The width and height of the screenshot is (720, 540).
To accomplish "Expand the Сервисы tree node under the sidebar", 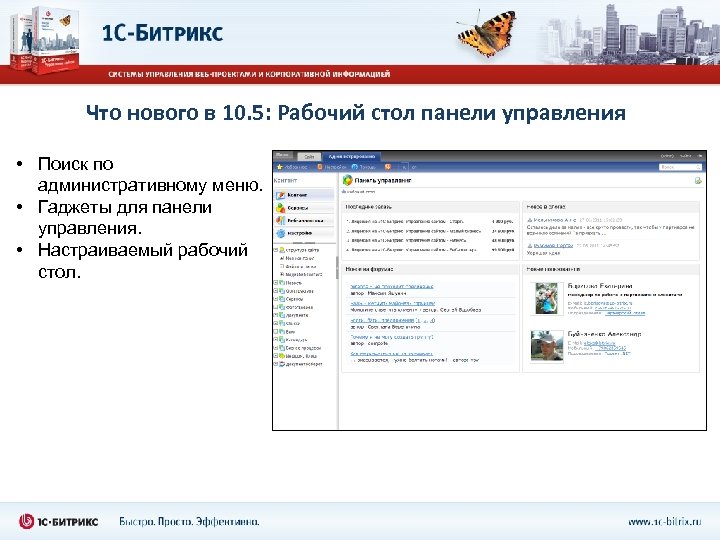I will point(276,299).
